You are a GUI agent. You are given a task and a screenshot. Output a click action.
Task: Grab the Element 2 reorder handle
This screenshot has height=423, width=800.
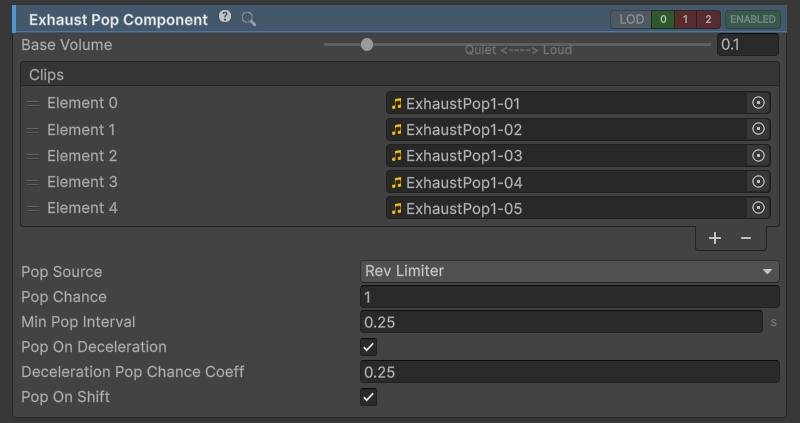(33, 156)
